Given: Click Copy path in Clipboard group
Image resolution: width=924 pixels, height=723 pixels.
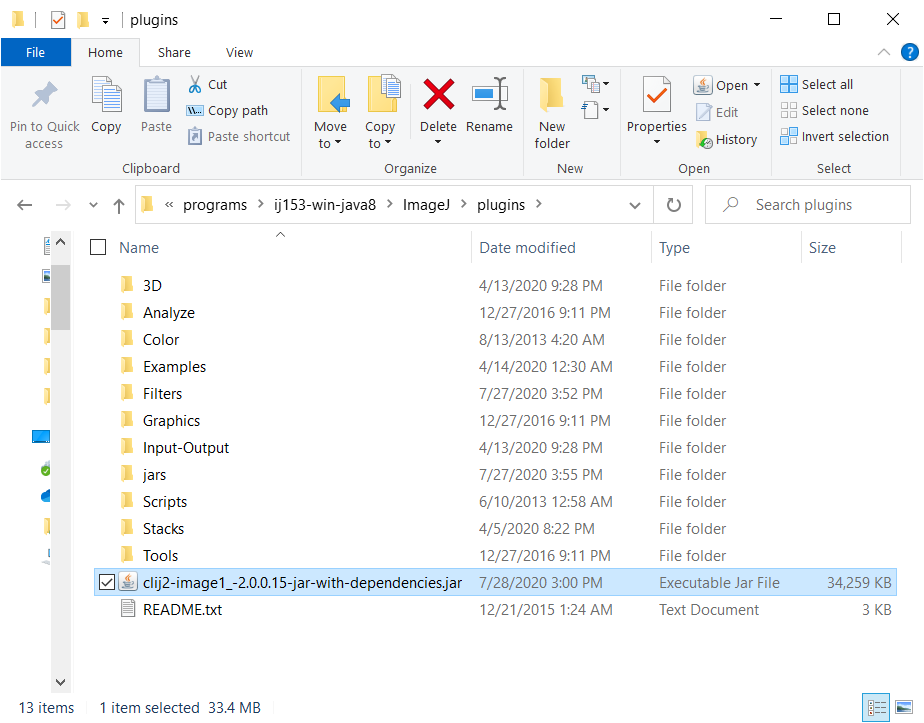Looking at the screenshot, I should click(x=227, y=110).
